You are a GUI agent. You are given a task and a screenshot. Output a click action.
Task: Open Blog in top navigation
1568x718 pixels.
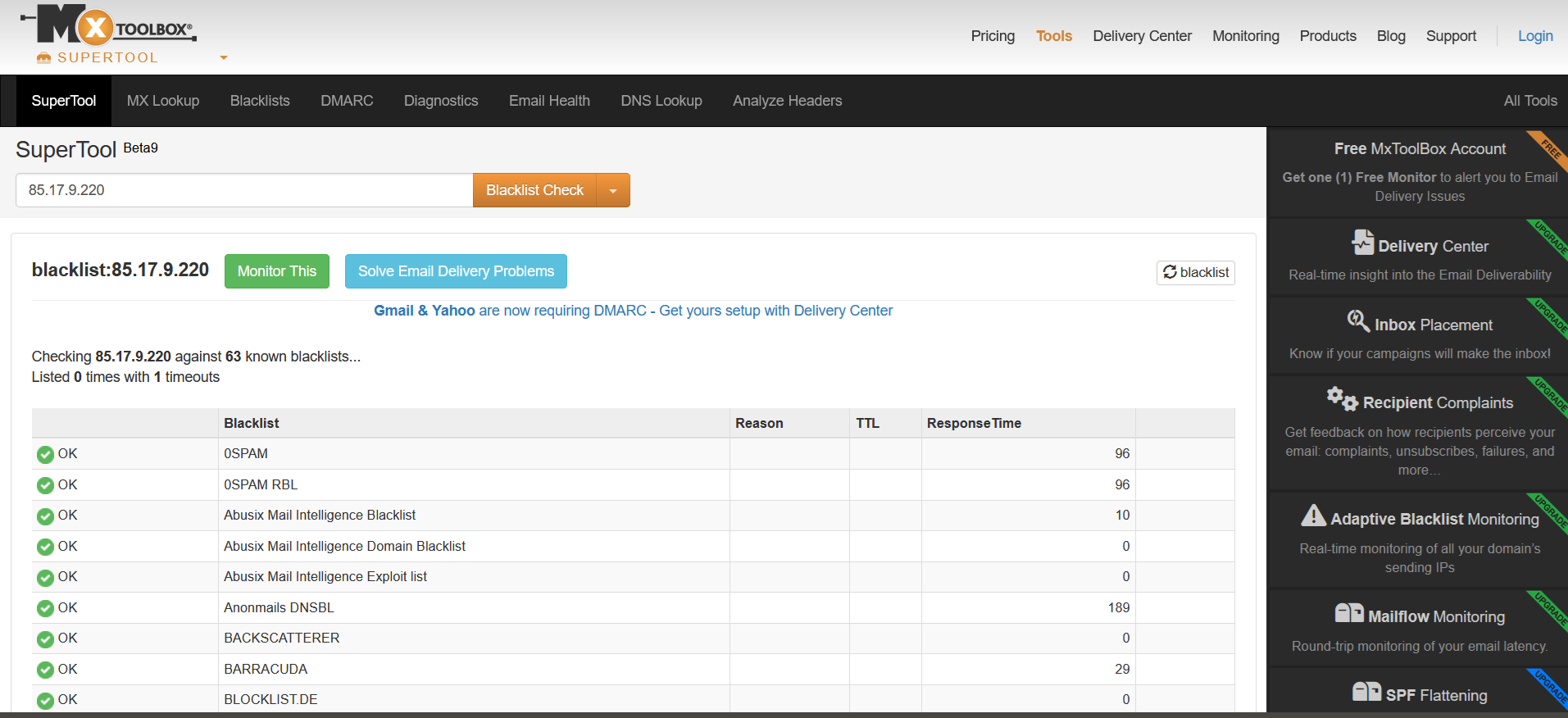(1391, 36)
